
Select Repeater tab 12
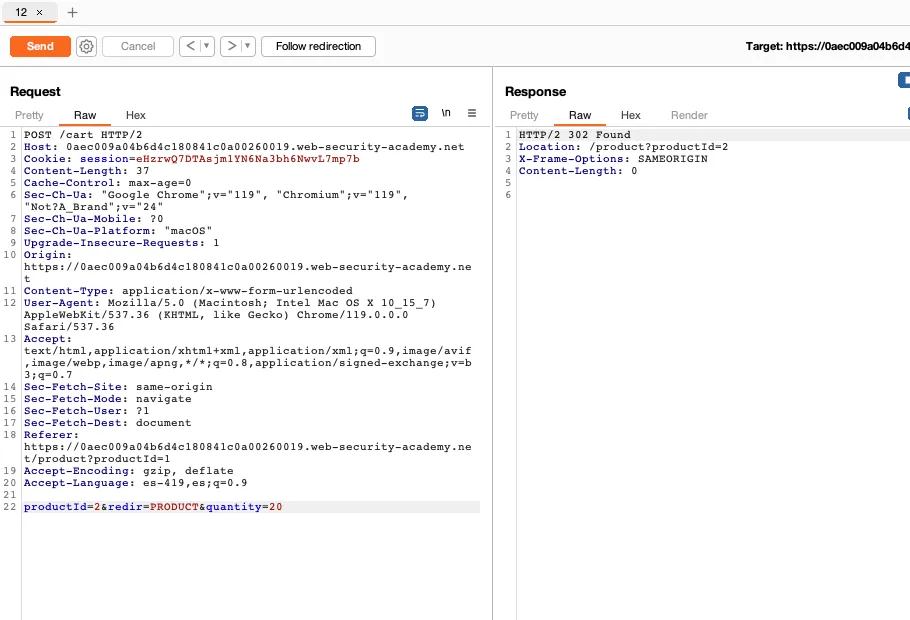(21, 12)
